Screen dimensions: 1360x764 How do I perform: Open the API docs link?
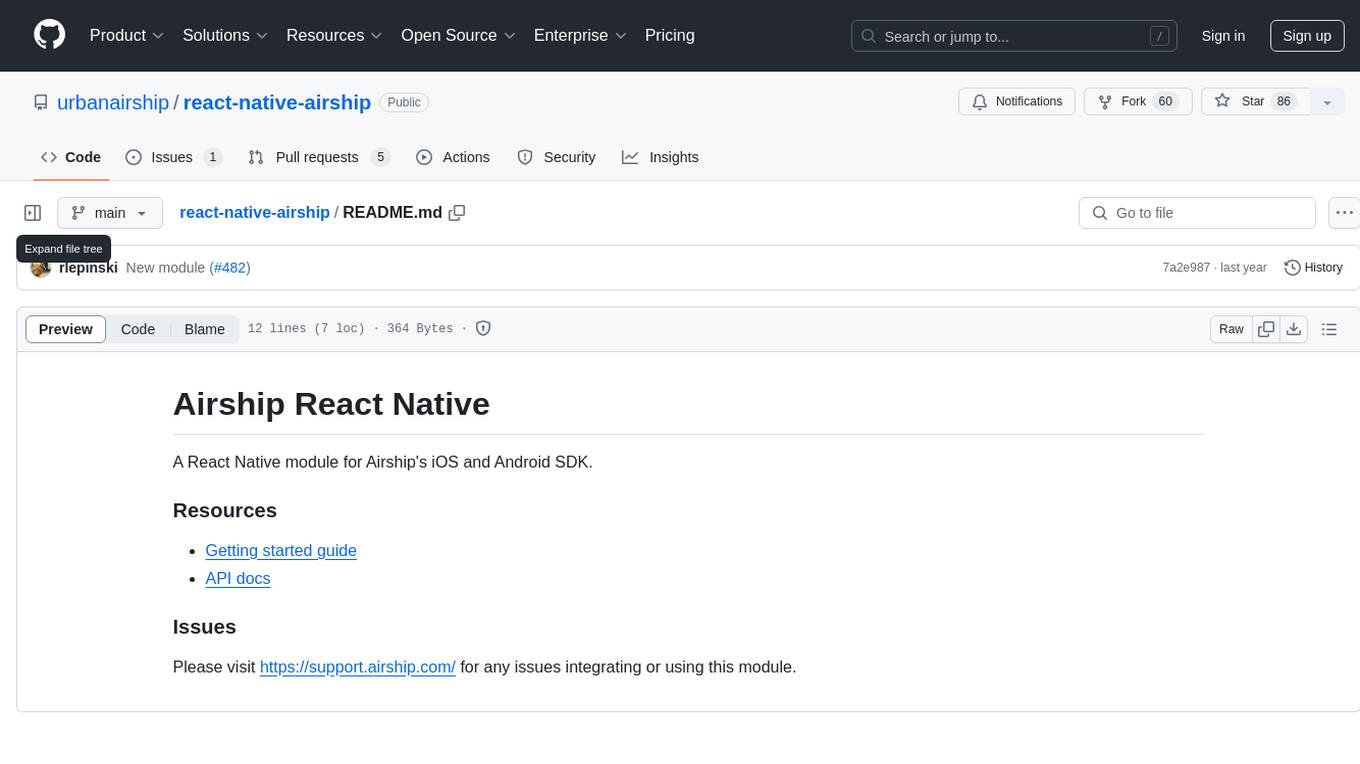tap(238, 578)
